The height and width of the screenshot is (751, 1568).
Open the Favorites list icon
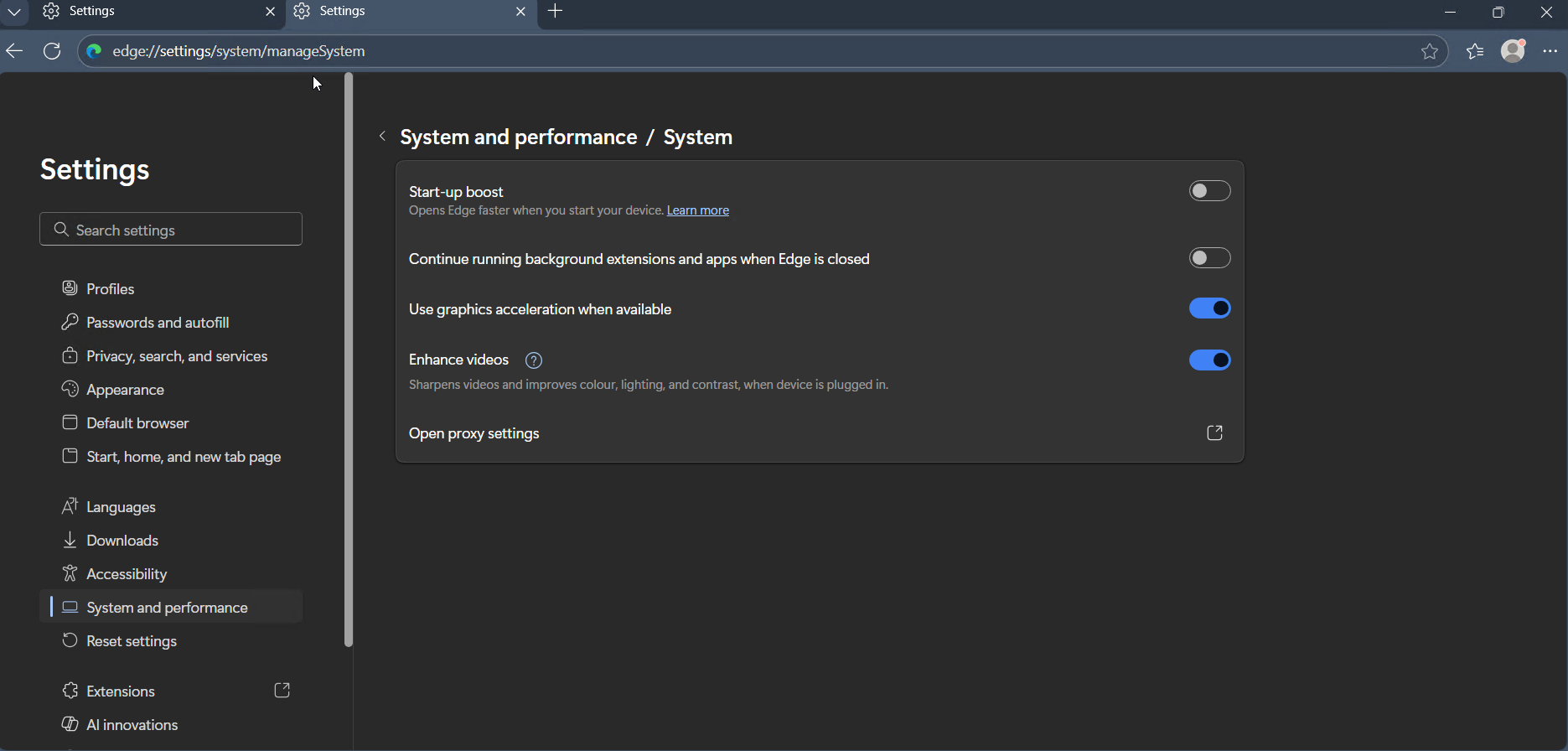click(x=1475, y=52)
